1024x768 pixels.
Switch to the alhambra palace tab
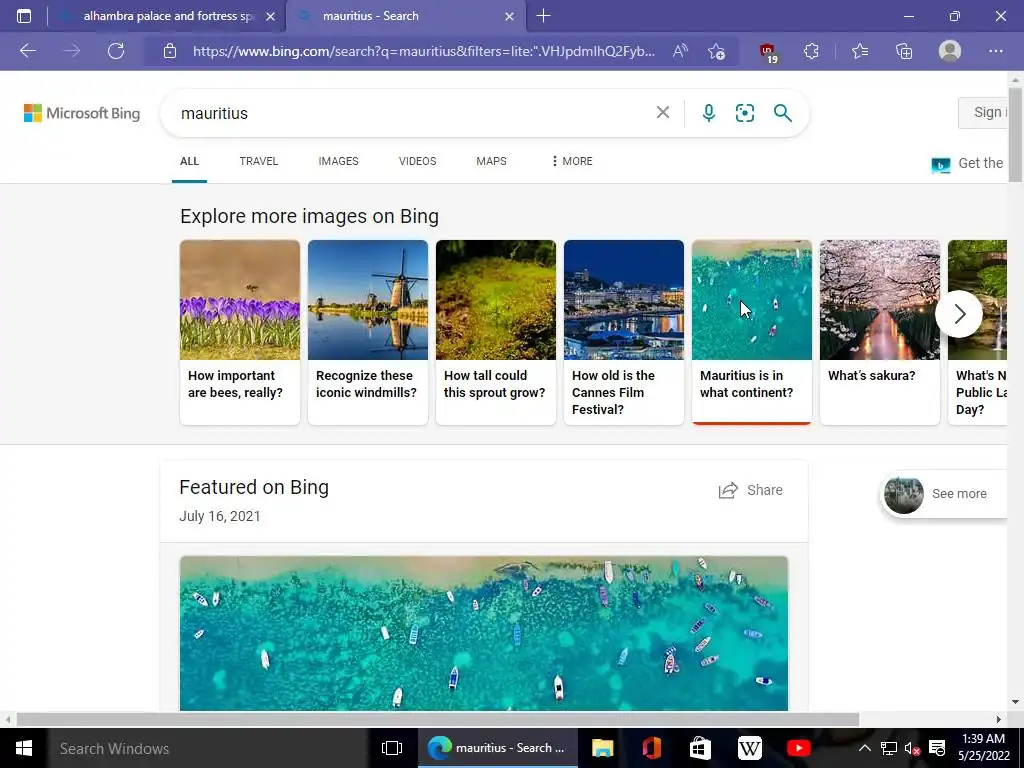tap(167, 16)
